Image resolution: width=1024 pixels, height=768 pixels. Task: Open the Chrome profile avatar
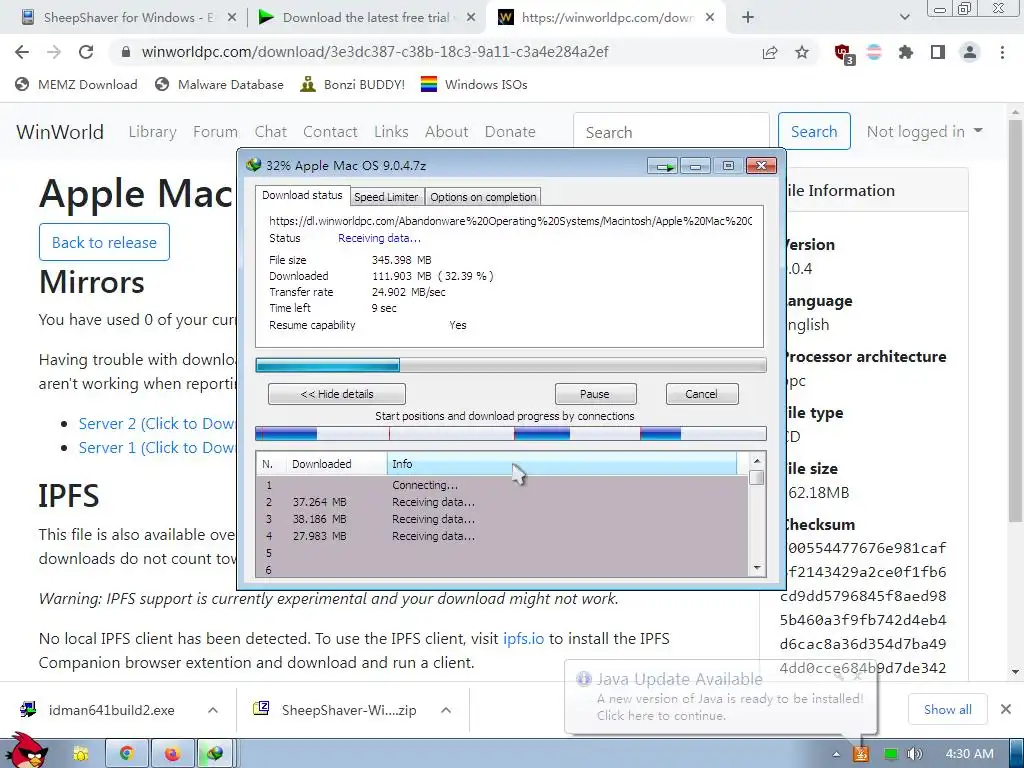(x=970, y=52)
